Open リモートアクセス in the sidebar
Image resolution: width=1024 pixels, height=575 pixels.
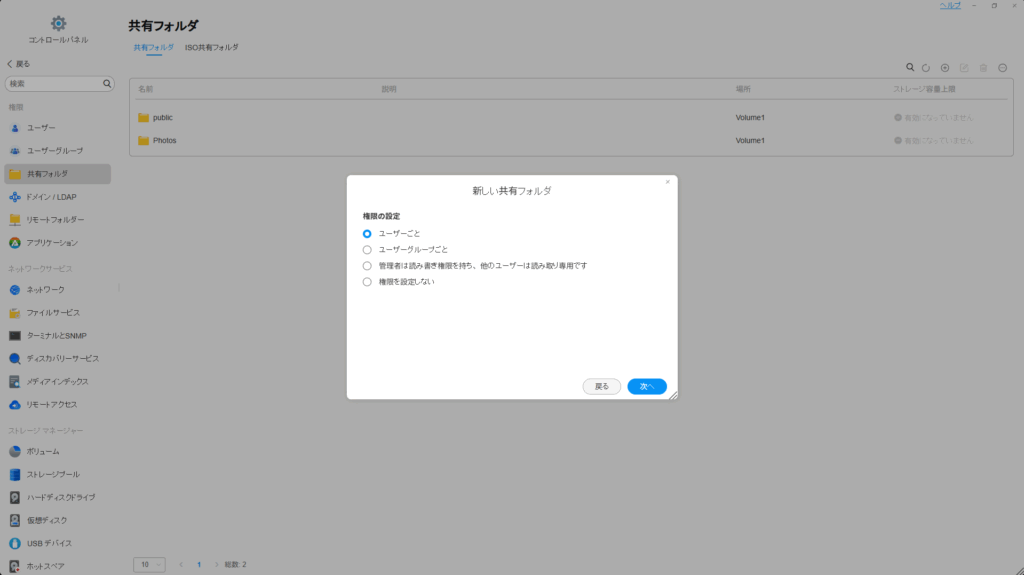57,404
